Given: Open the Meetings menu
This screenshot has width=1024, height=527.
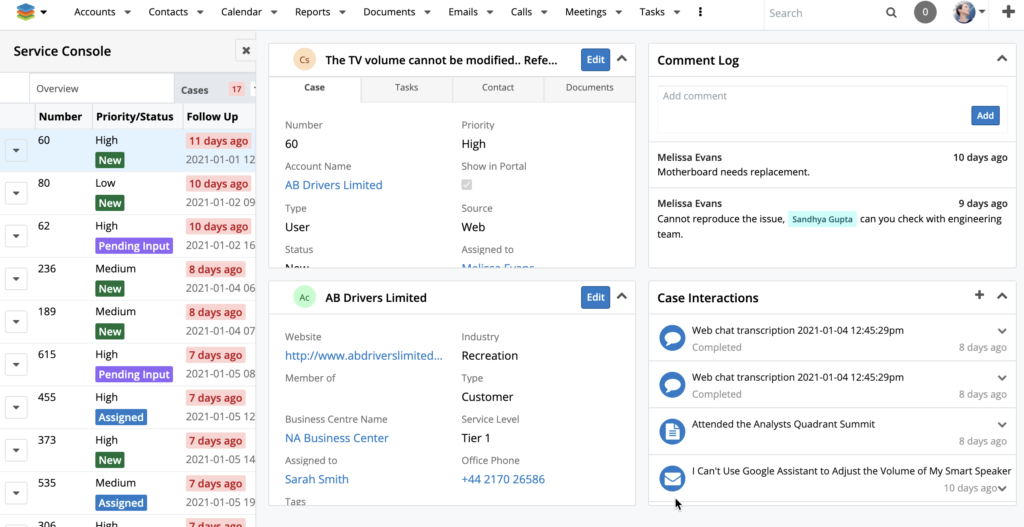Looking at the screenshot, I should [x=585, y=12].
